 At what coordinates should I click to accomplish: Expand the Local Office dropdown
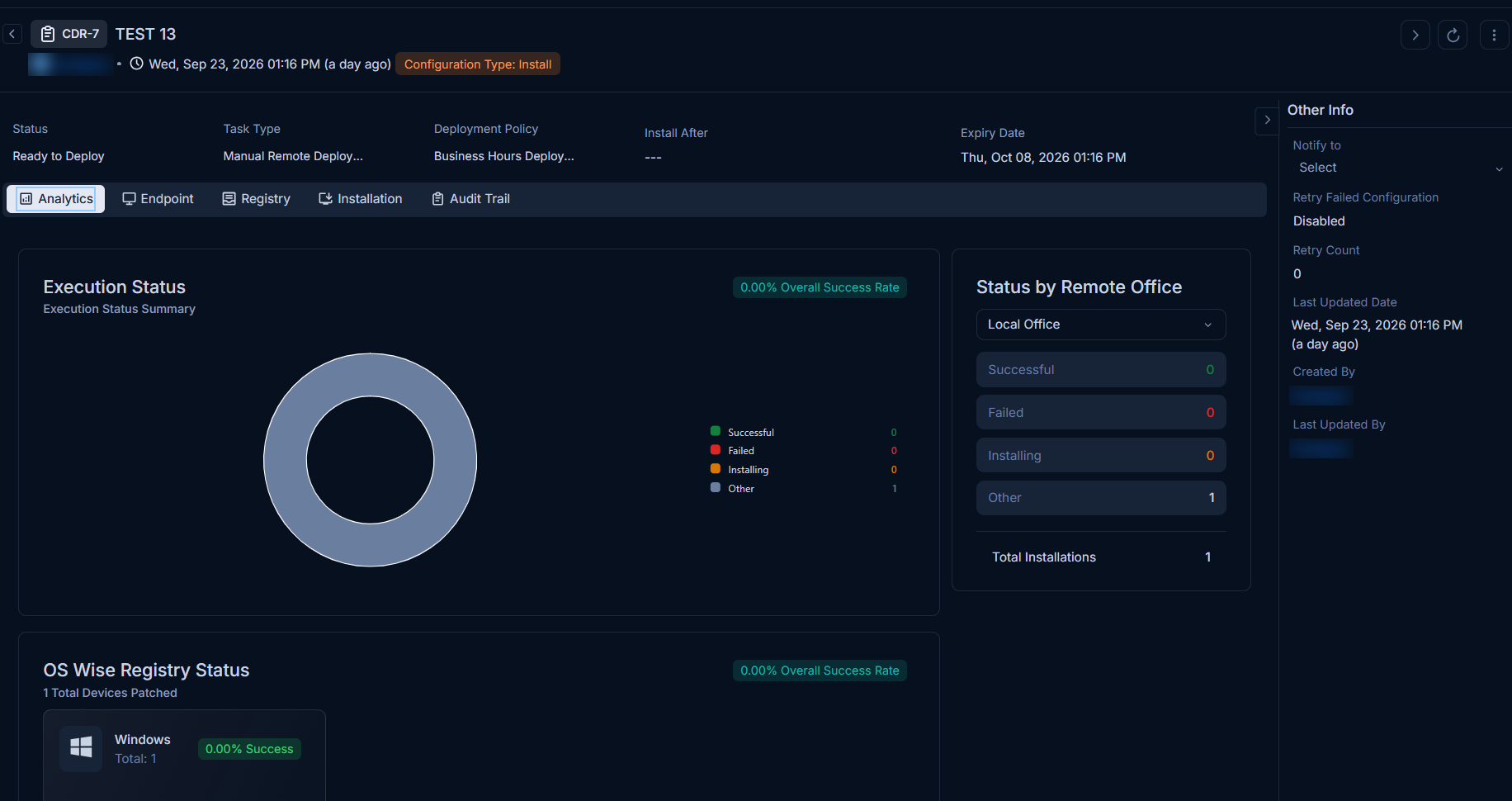[x=1101, y=325]
